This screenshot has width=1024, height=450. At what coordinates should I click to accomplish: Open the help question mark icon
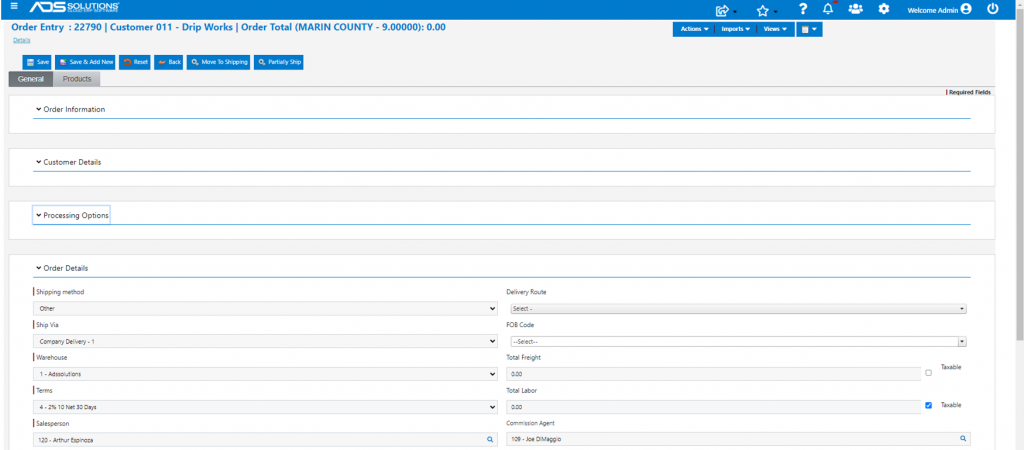point(803,9)
